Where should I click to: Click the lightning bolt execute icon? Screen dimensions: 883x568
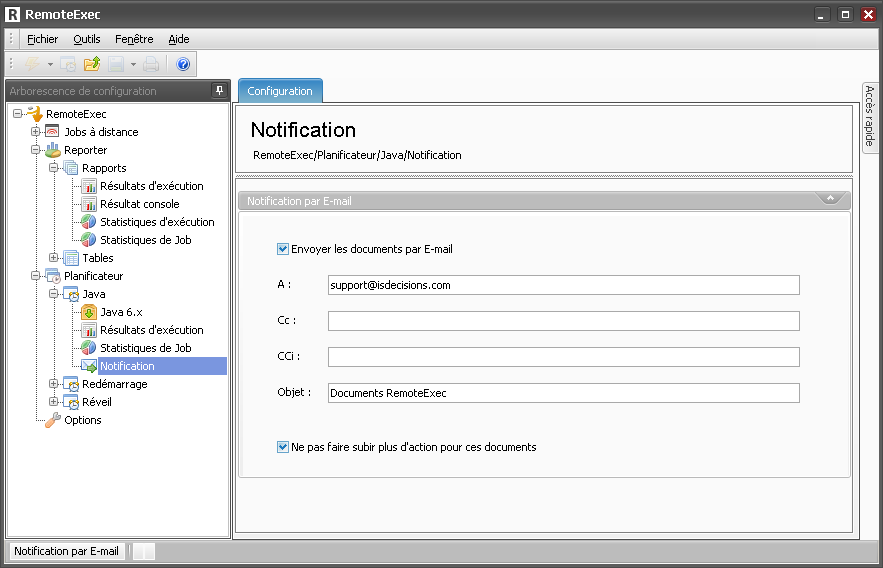click(x=32, y=64)
